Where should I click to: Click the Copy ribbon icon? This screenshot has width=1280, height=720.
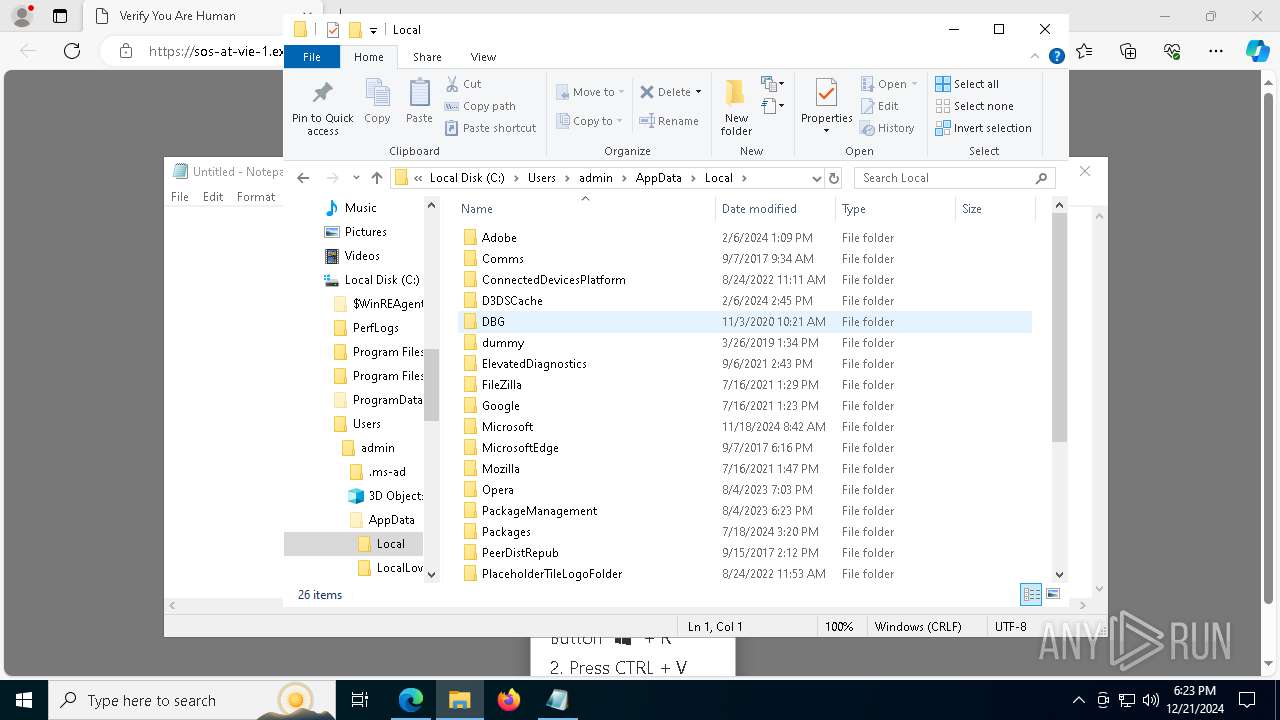click(377, 101)
